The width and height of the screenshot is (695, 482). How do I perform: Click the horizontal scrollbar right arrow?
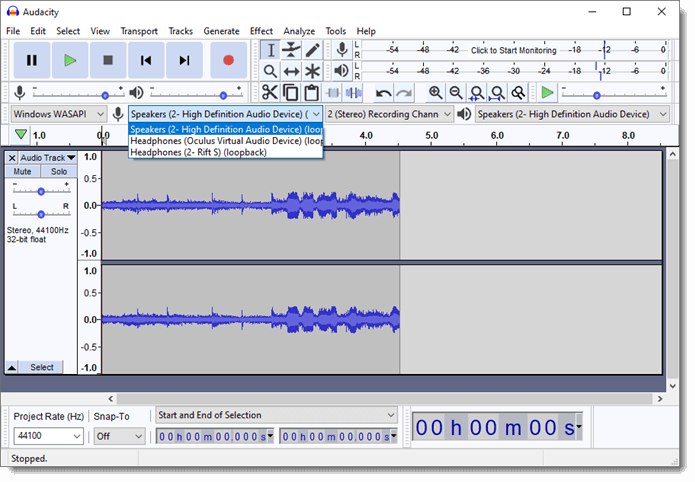(x=660, y=399)
